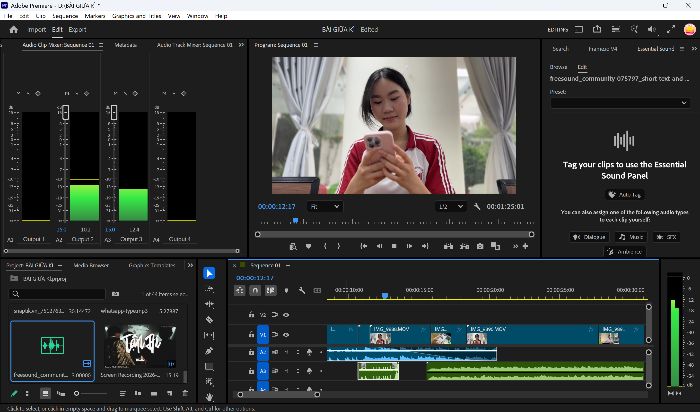The height and width of the screenshot is (412, 700).
Task: Open the Fit zoom level dropdown
Action: point(325,207)
